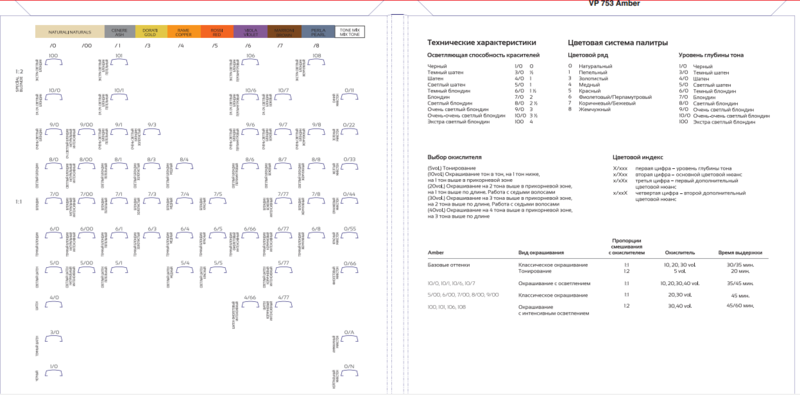Select the 1/0 black shade swatch bracket
800x395 pixels.
click(x=54, y=374)
